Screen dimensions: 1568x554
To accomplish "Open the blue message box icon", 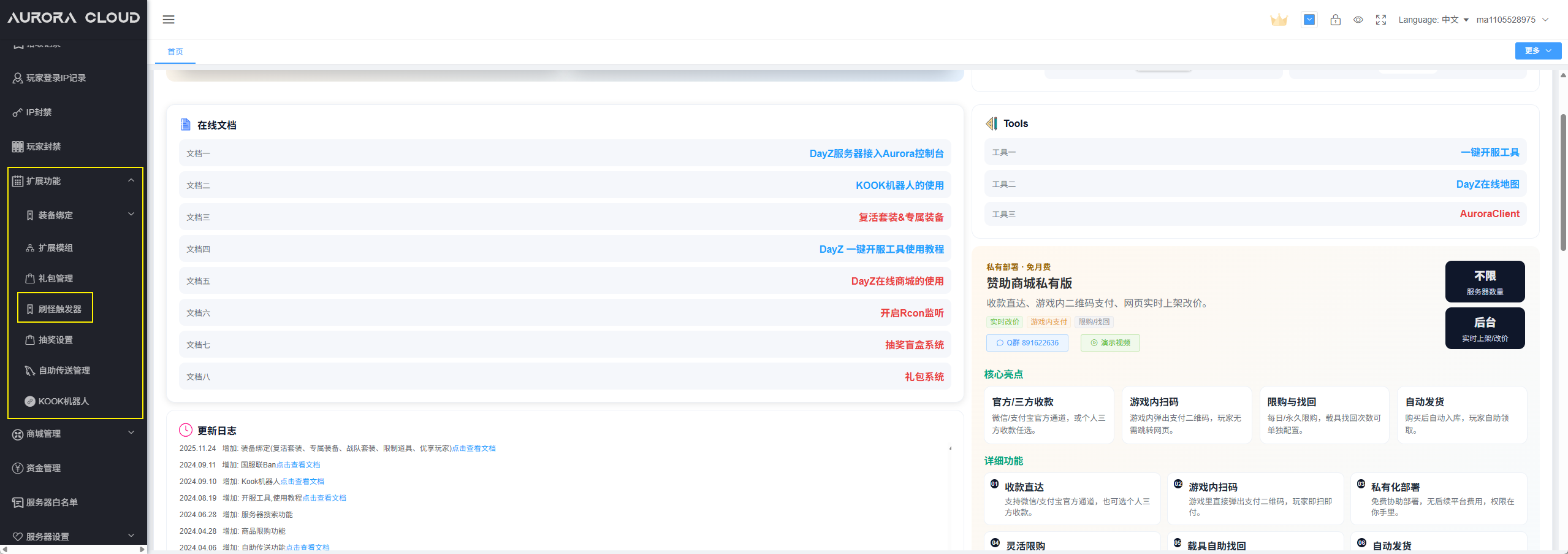I will pyautogui.click(x=1309, y=20).
